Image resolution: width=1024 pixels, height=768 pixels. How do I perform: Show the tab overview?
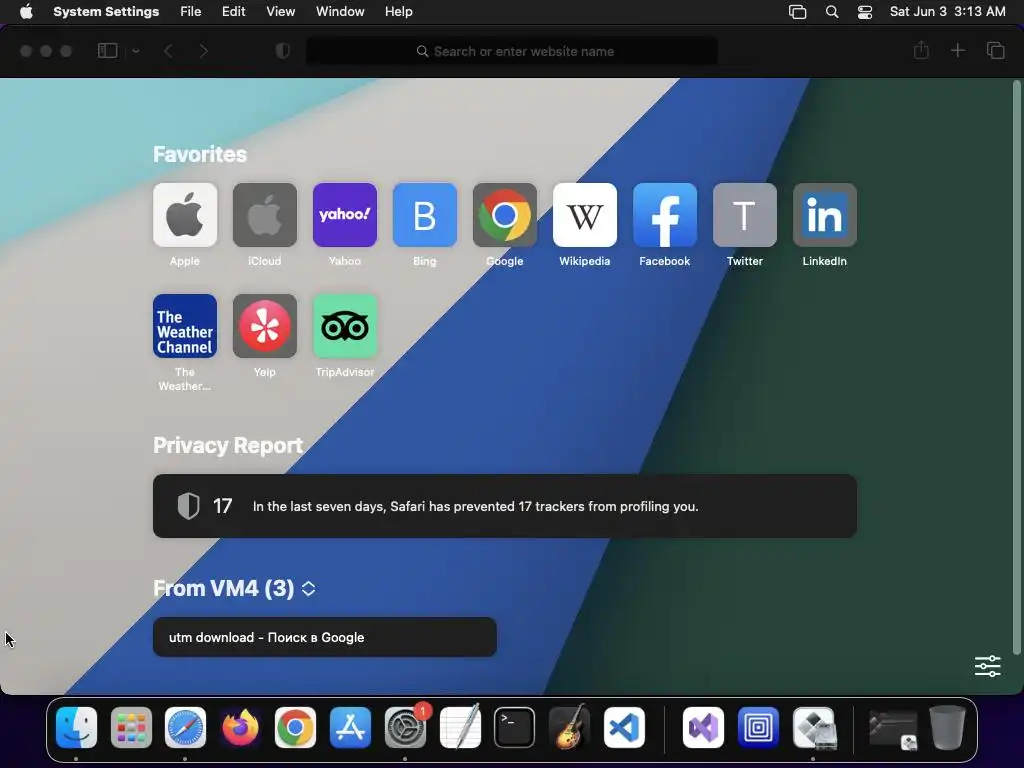[995, 50]
